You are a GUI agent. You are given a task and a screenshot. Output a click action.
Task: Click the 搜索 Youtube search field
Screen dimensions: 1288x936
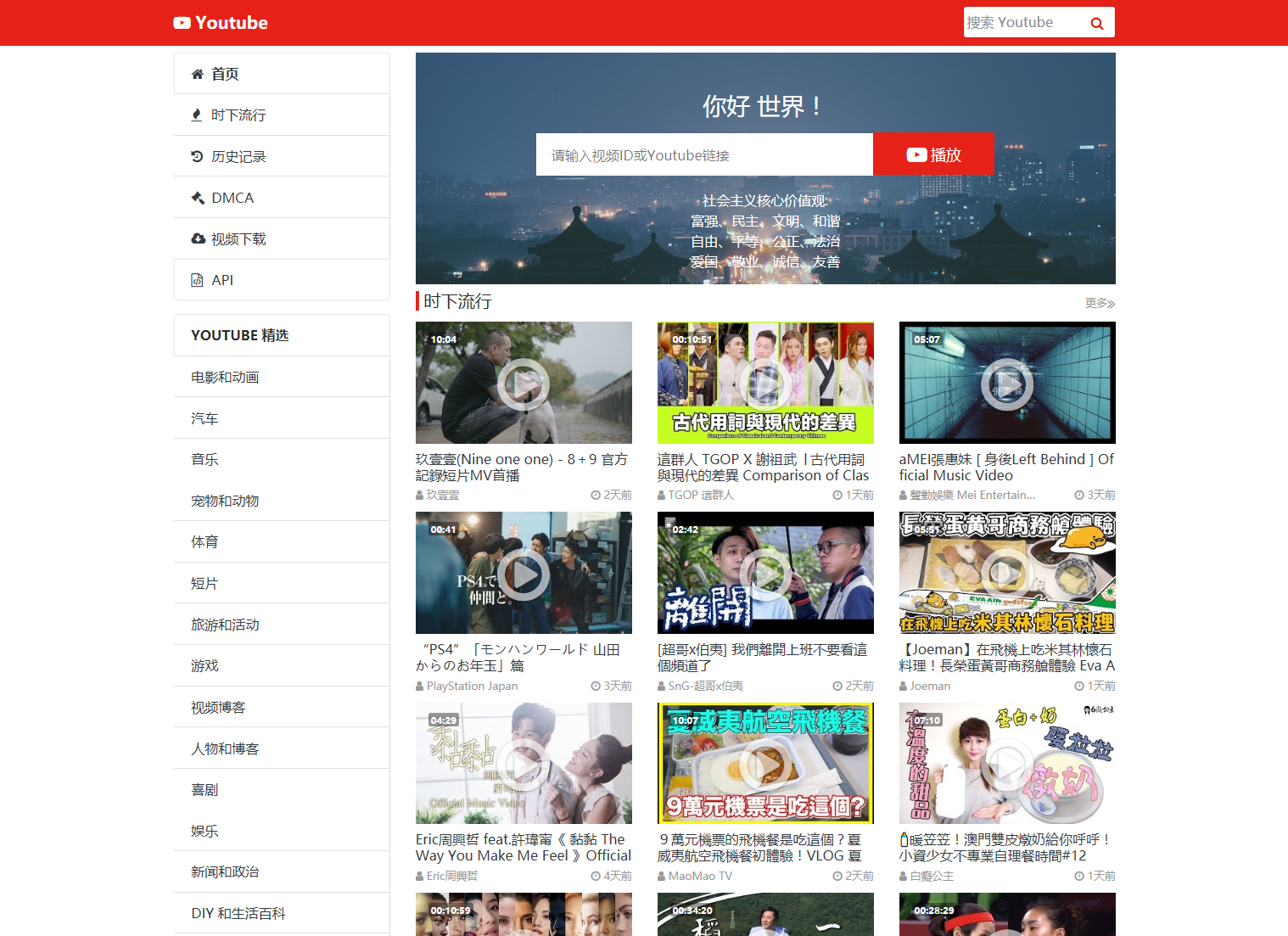coord(1022,23)
